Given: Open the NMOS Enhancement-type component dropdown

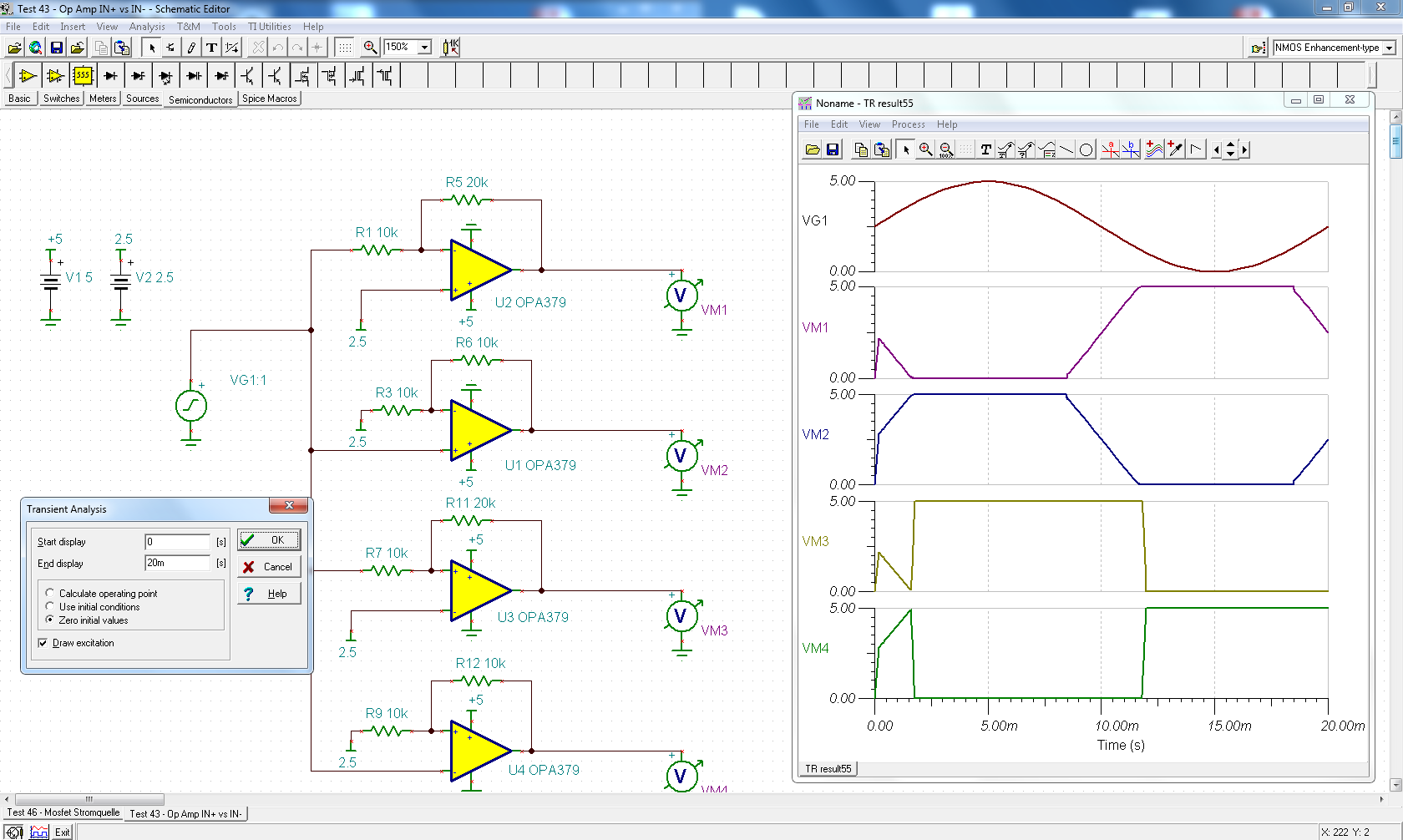Looking at the screenshot, I should pos(1390,48).
